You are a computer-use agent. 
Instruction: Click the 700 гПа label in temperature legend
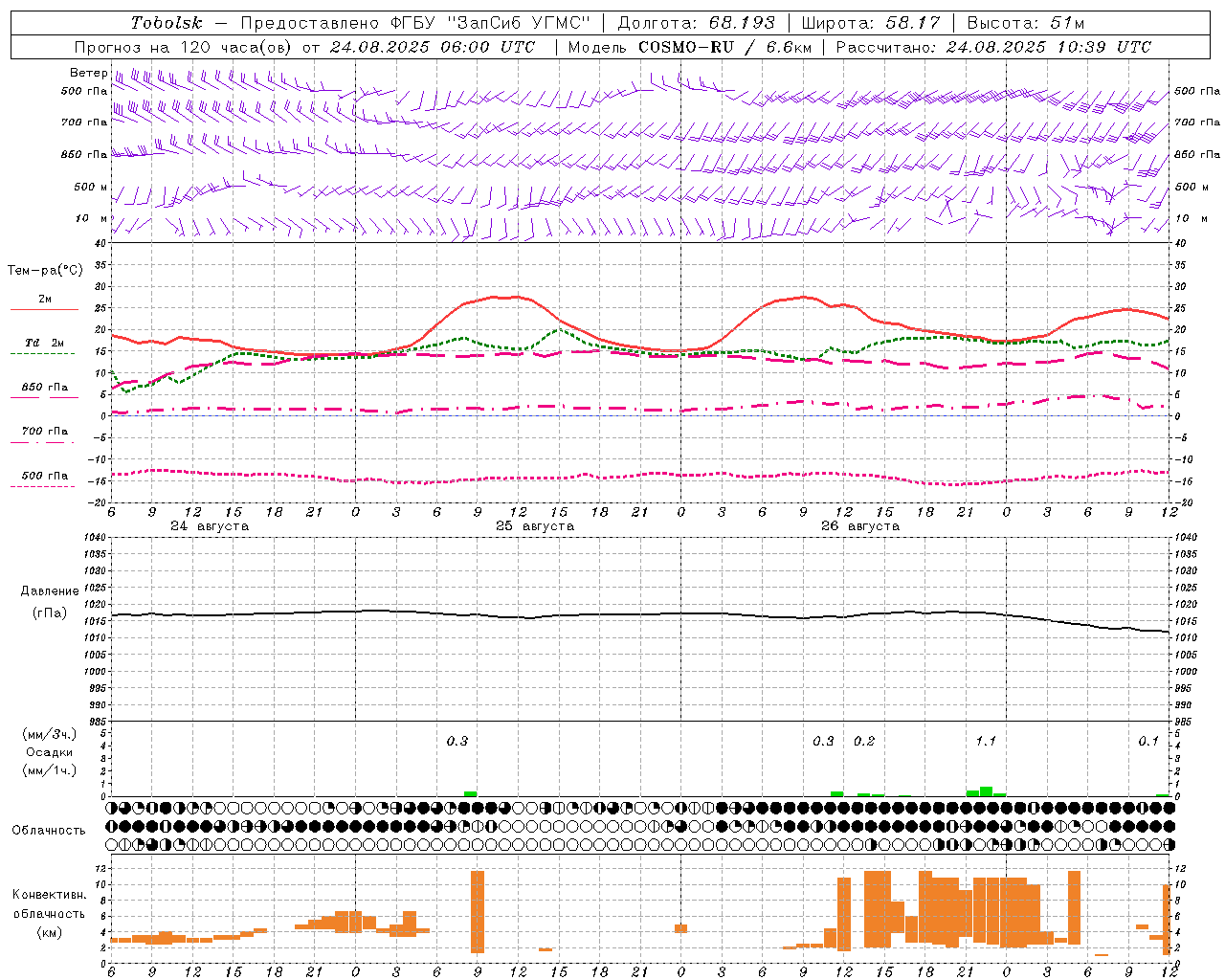click(45, 431)
